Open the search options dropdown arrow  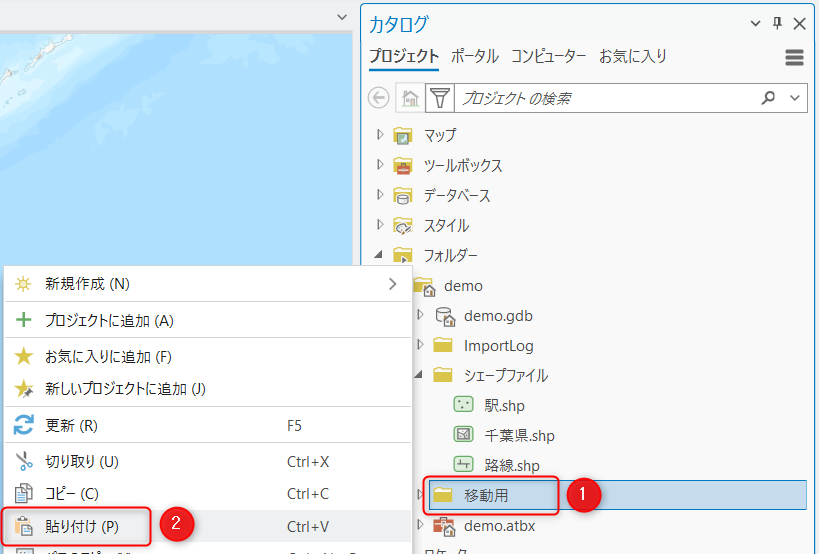(795, 98)
